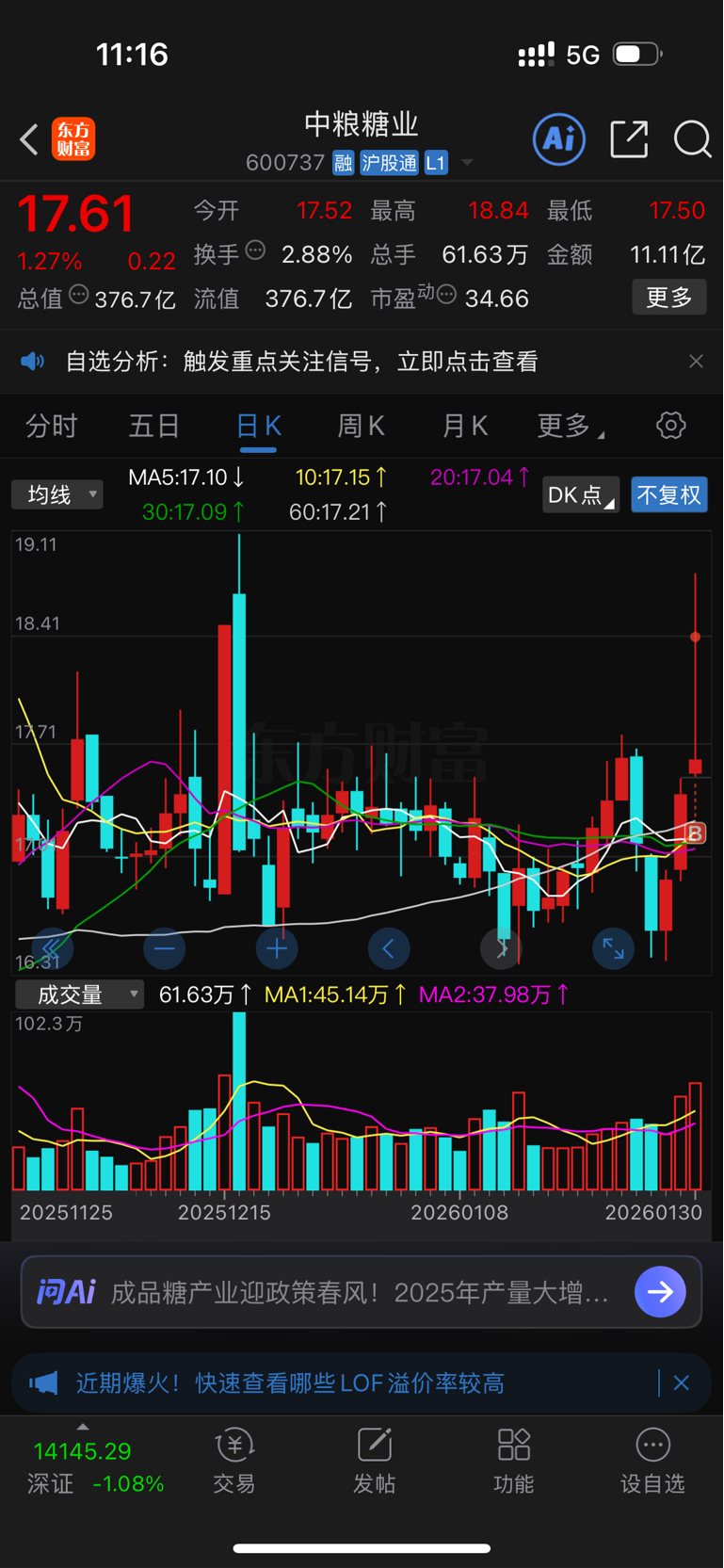Zoom in the K-line chart with plus
The width and height of the screenshot is (724, 1568).
click(x=277, y=948)
